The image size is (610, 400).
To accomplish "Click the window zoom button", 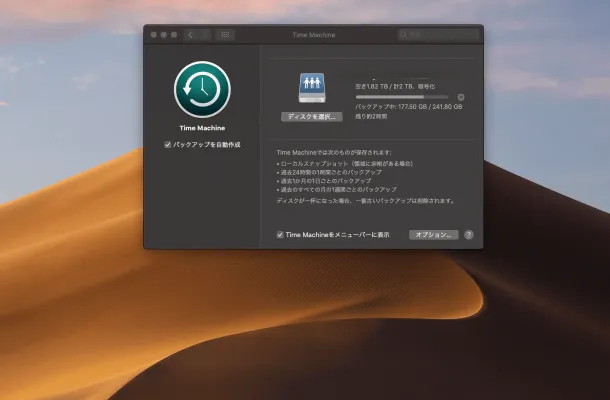I will pos(174,34).
